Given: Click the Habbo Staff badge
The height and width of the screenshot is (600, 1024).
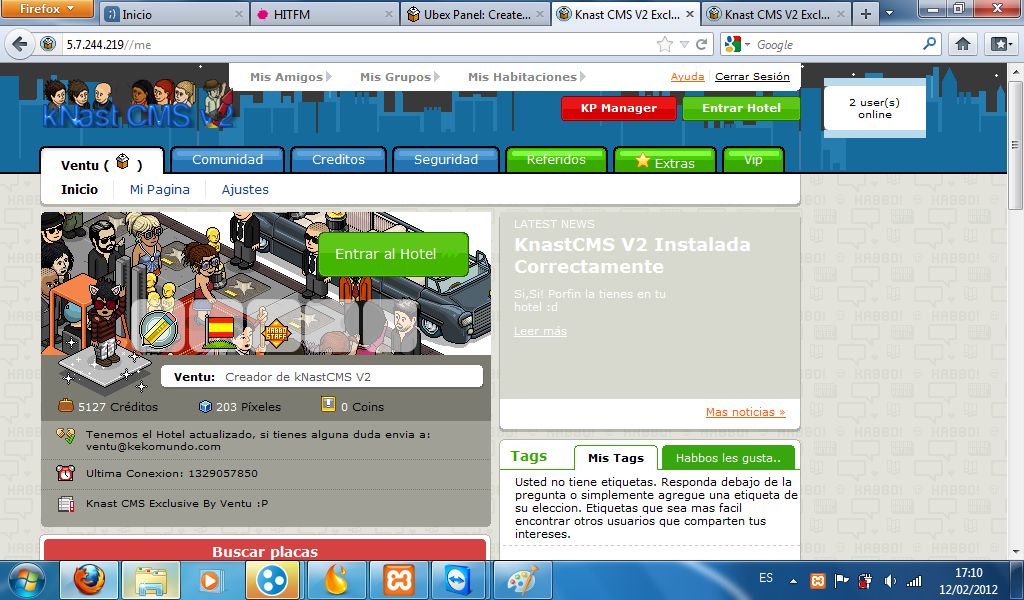Looking at the screenshot, I should 276,332.
